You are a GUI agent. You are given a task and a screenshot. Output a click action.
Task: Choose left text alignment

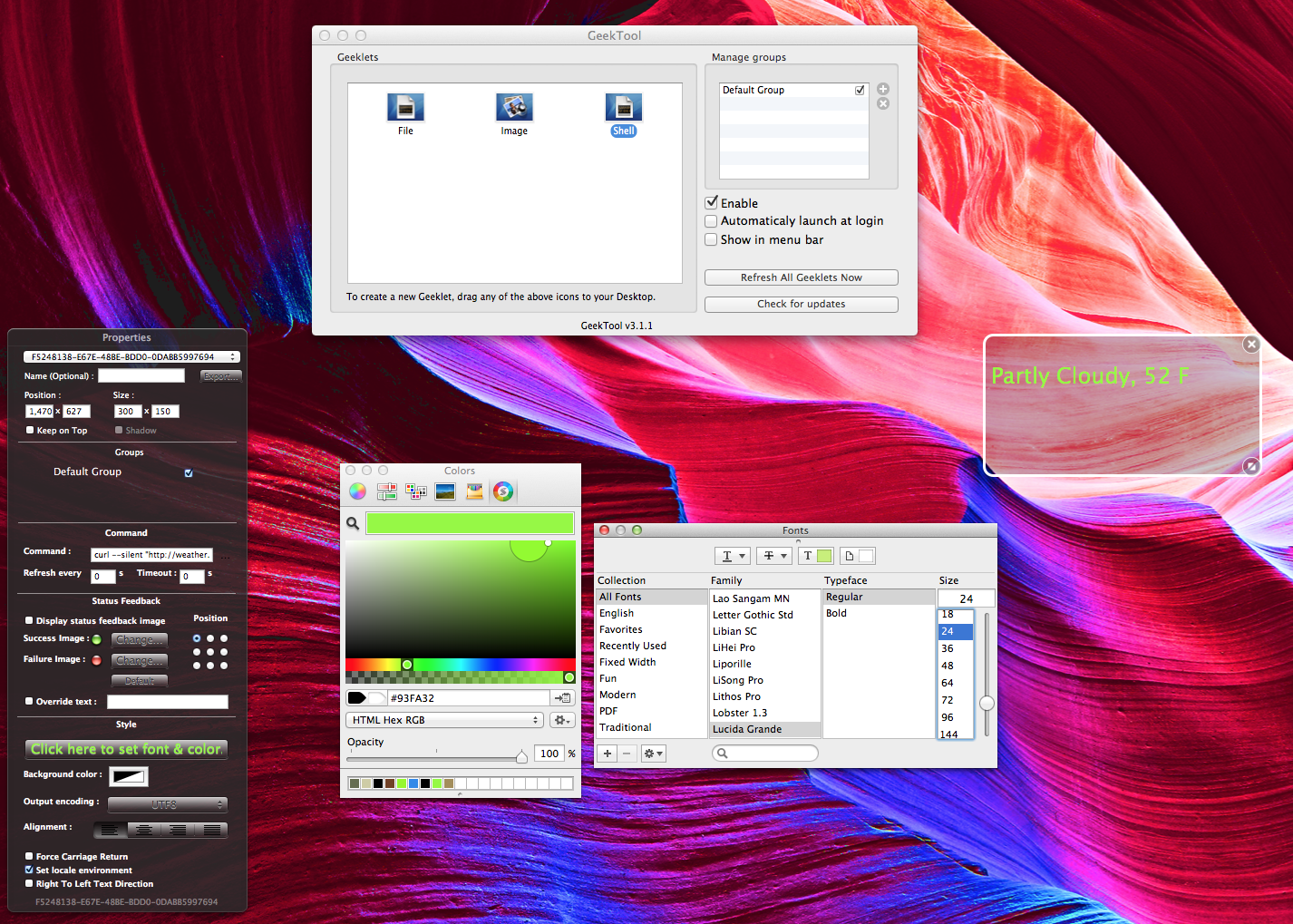[x=110, y=830]
